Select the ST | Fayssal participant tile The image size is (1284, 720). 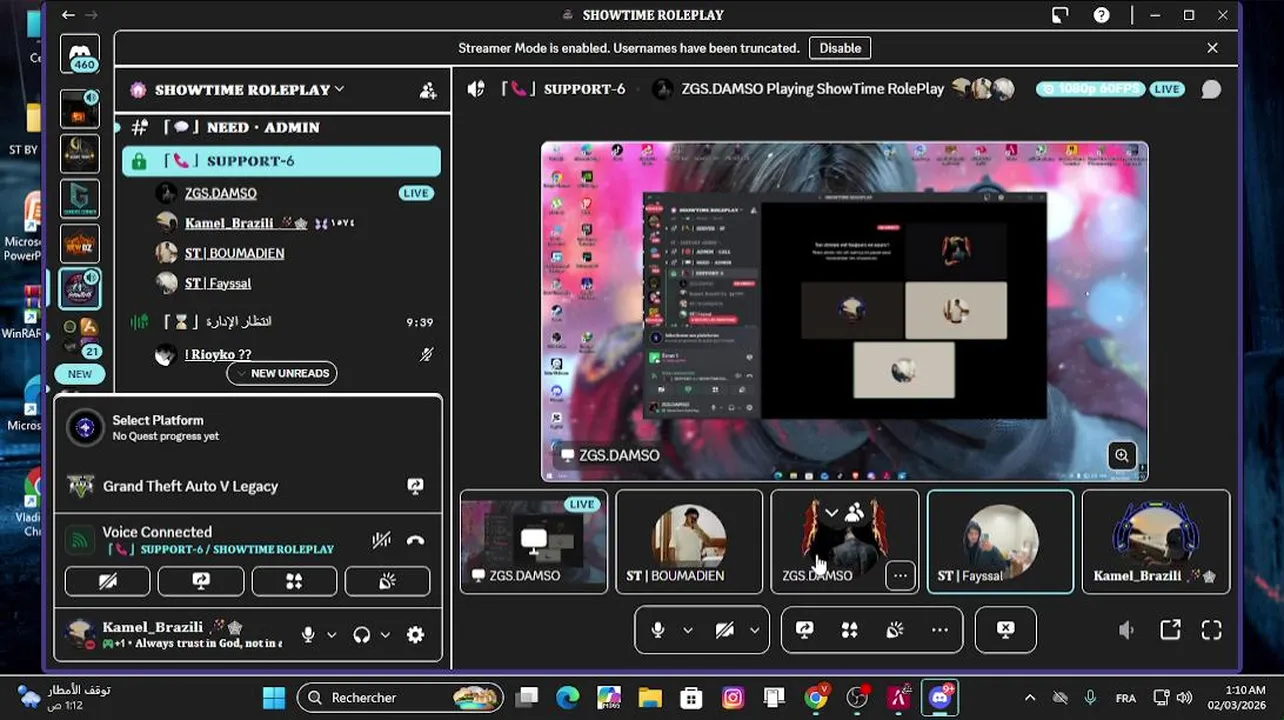pos(1000,541)
